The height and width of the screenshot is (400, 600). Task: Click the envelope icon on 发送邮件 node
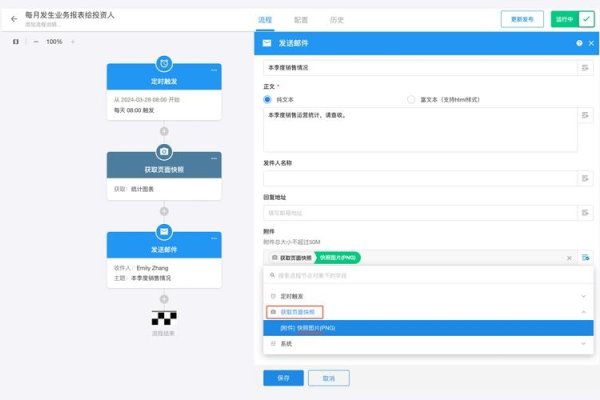(x=164, y=232)
